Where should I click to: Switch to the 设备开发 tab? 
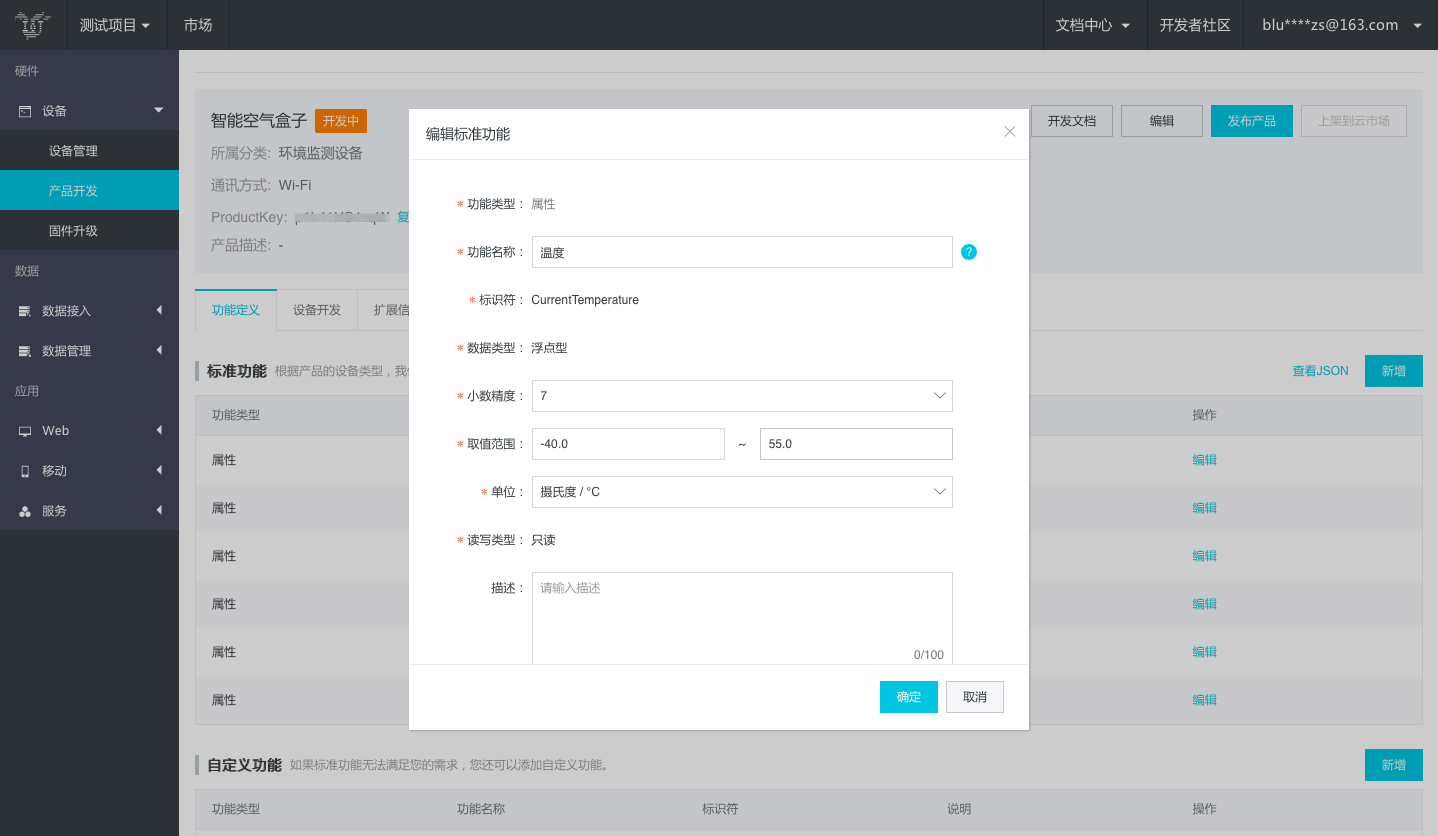click(317, 310)
